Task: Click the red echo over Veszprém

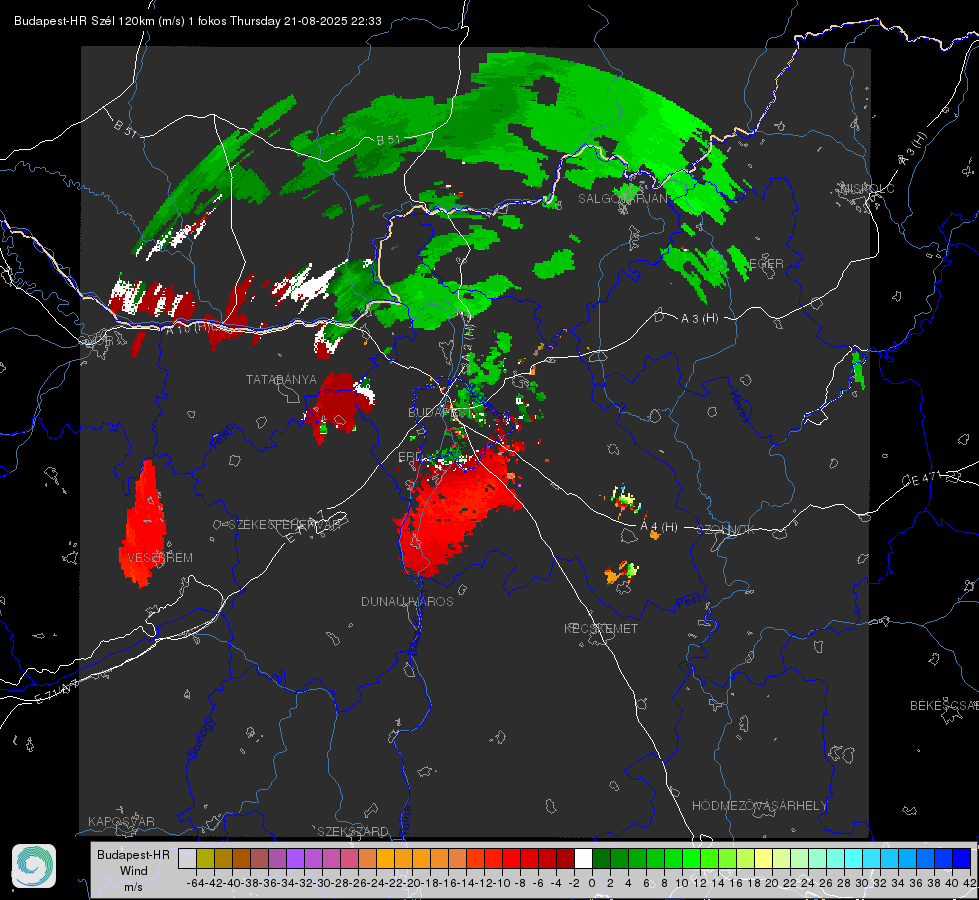Action: coord(144,525)
